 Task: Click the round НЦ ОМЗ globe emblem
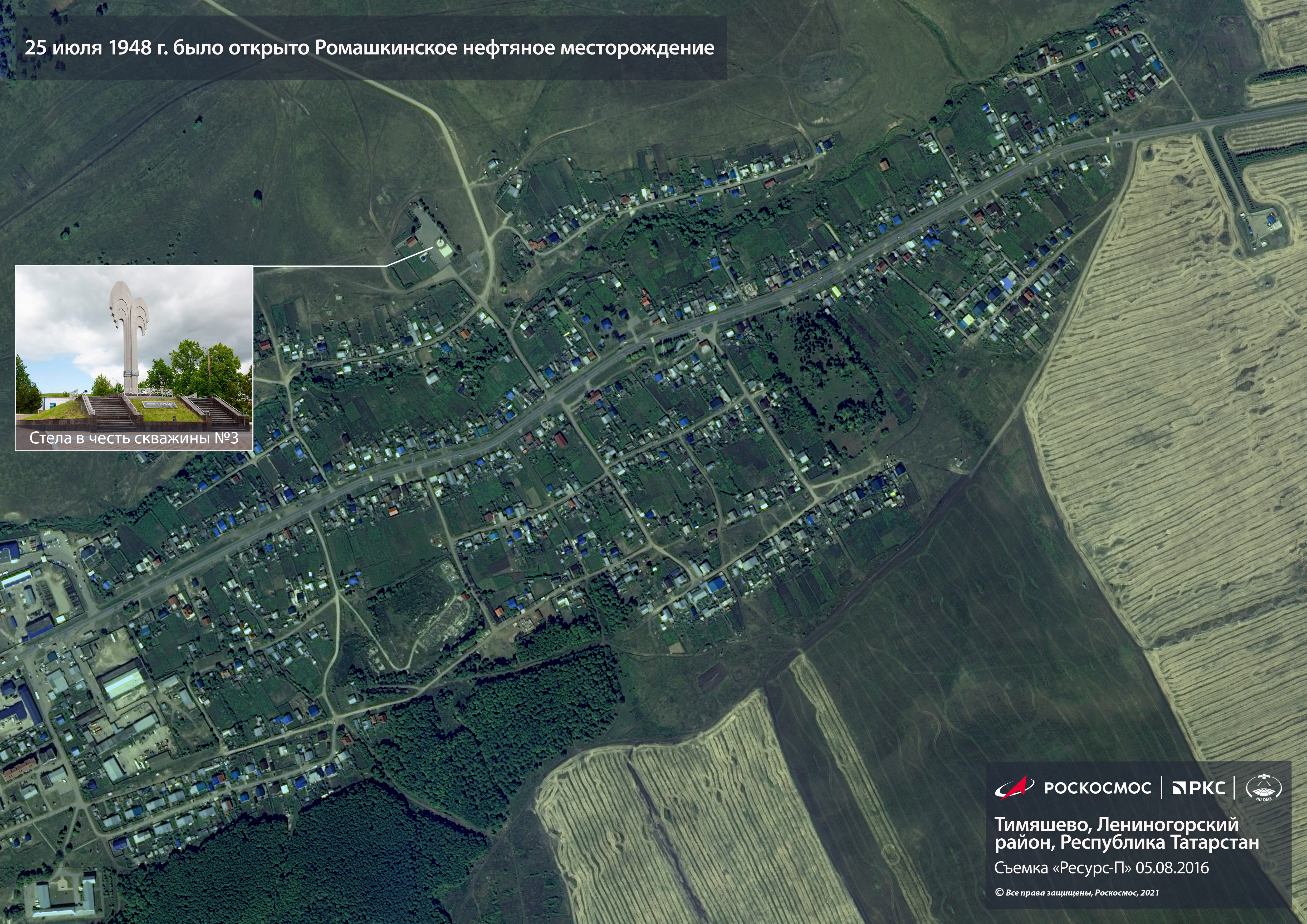(1263, 789)
